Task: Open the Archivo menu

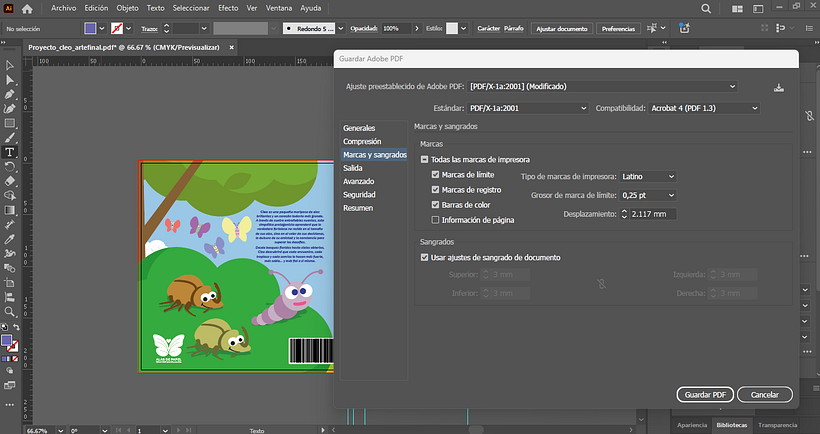Action: (63, 8)
